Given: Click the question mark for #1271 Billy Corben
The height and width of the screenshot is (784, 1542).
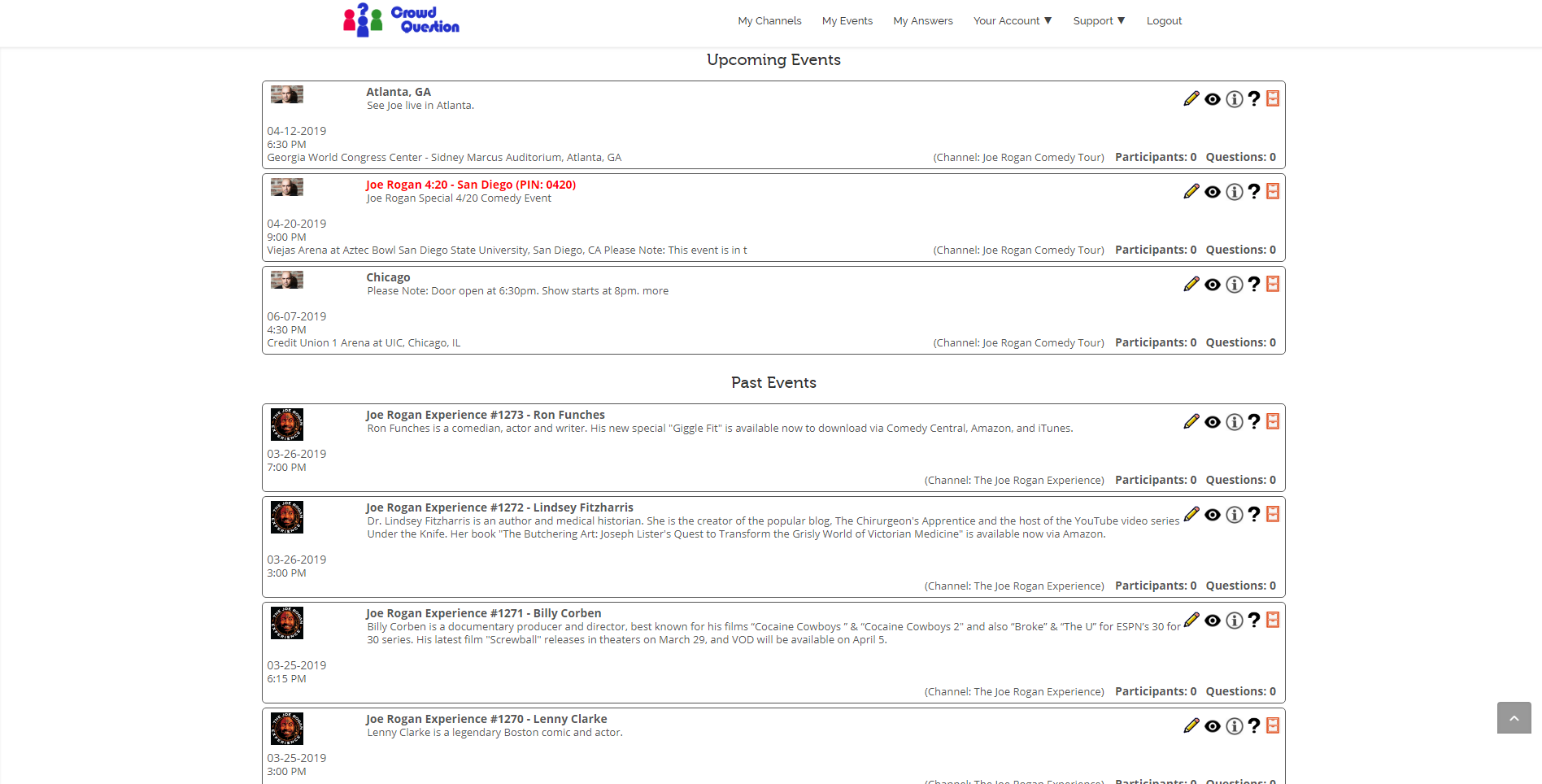Looking at the screenshot, I should pyautogui.click(x=1254, y=620).
